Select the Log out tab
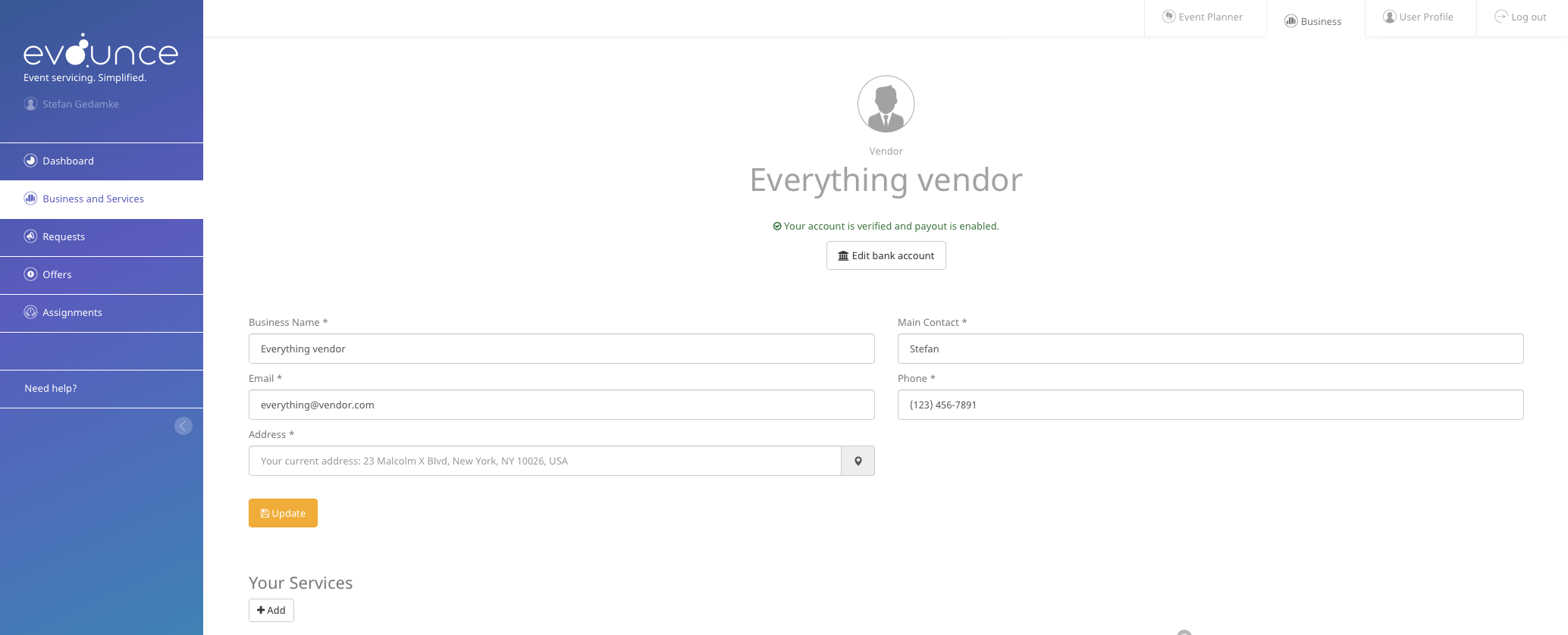Viewport: 1568px width, 635px height. tap(1522, 17)
